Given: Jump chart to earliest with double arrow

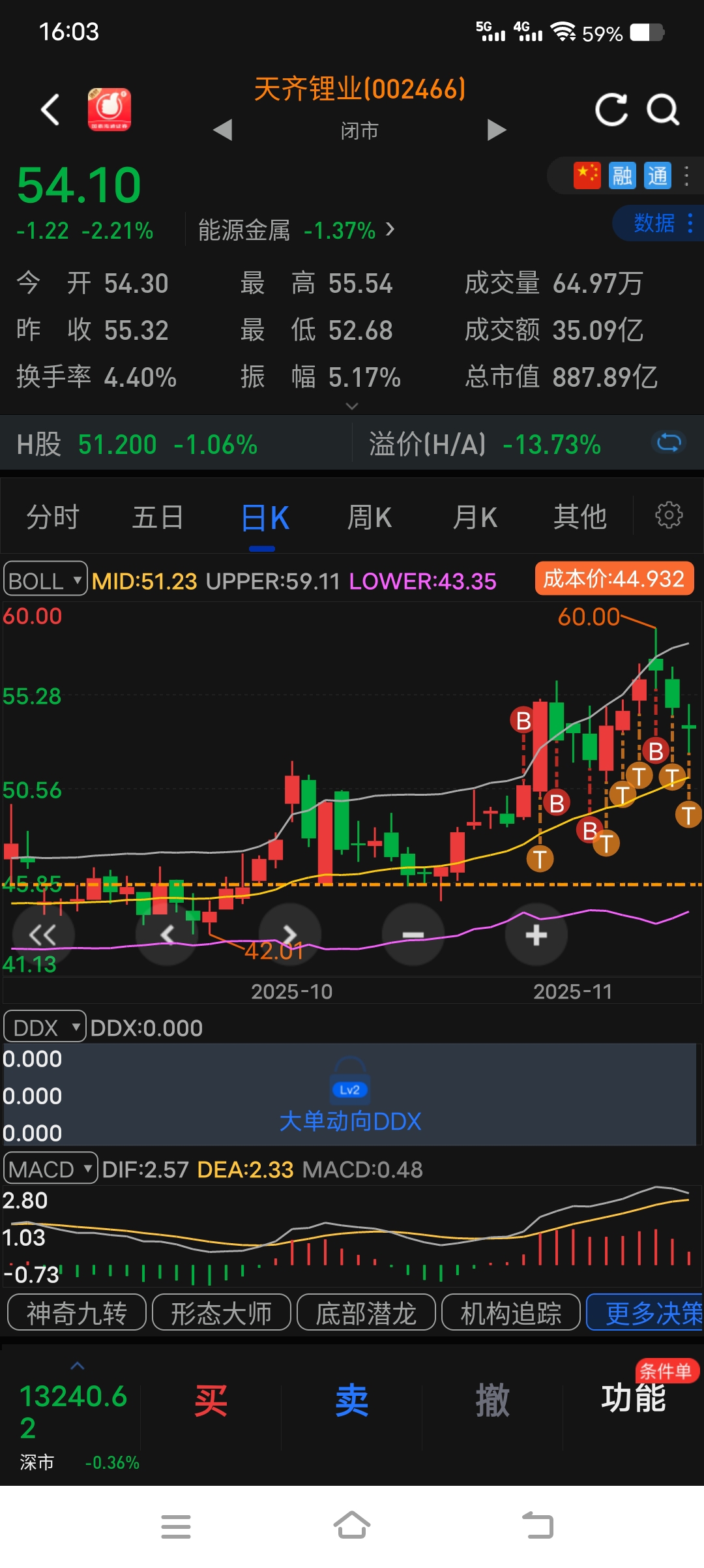Looking at the screenshot, I should [43, 935].
